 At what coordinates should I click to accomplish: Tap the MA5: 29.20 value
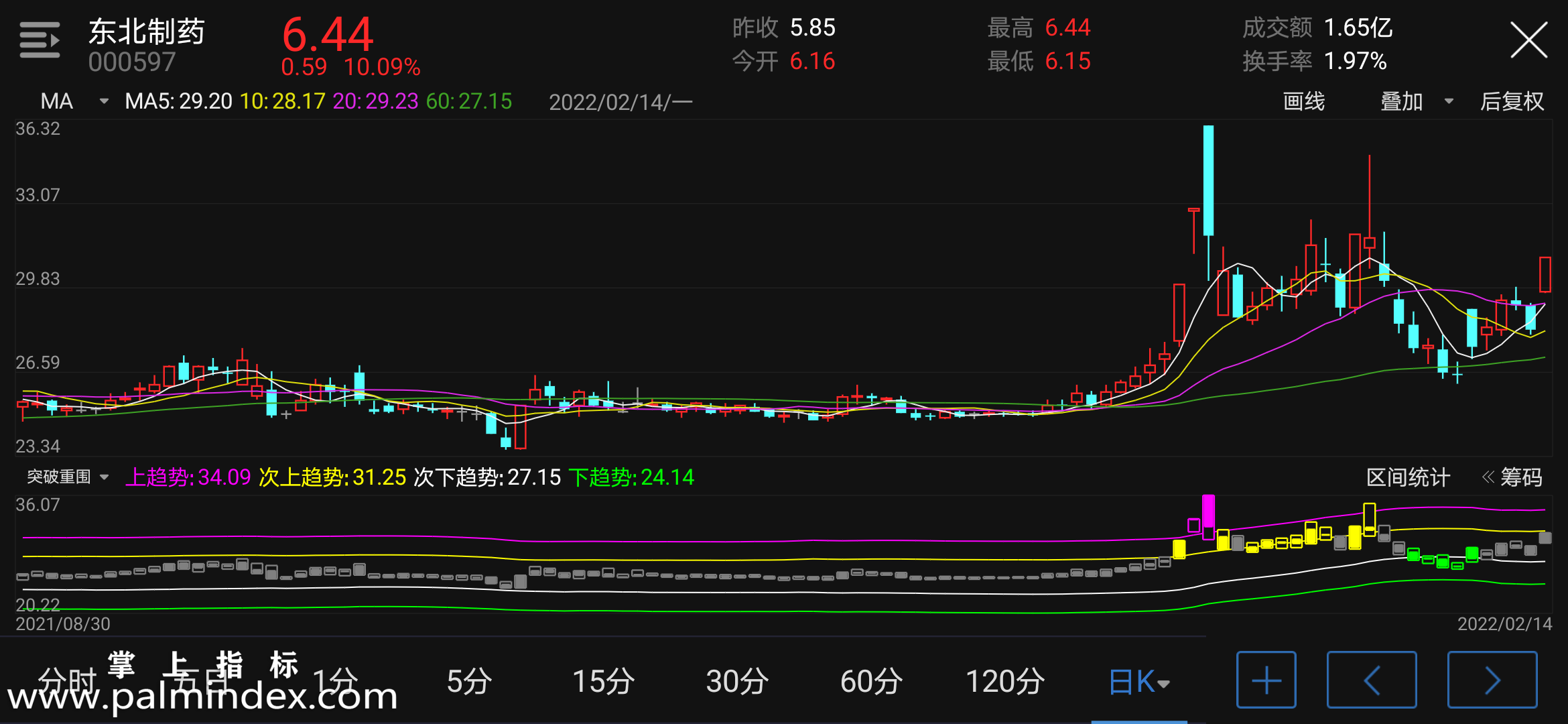tap(178, 101)
